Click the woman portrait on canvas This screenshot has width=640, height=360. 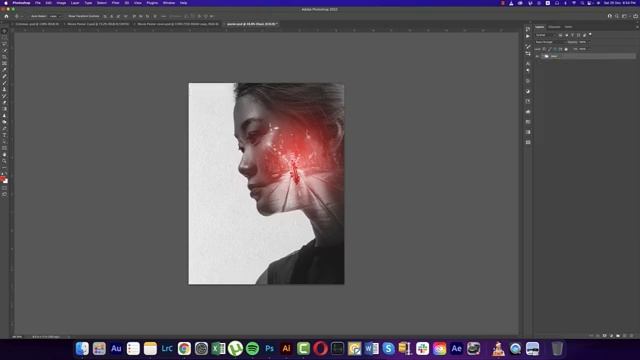(x=266, y=184)
